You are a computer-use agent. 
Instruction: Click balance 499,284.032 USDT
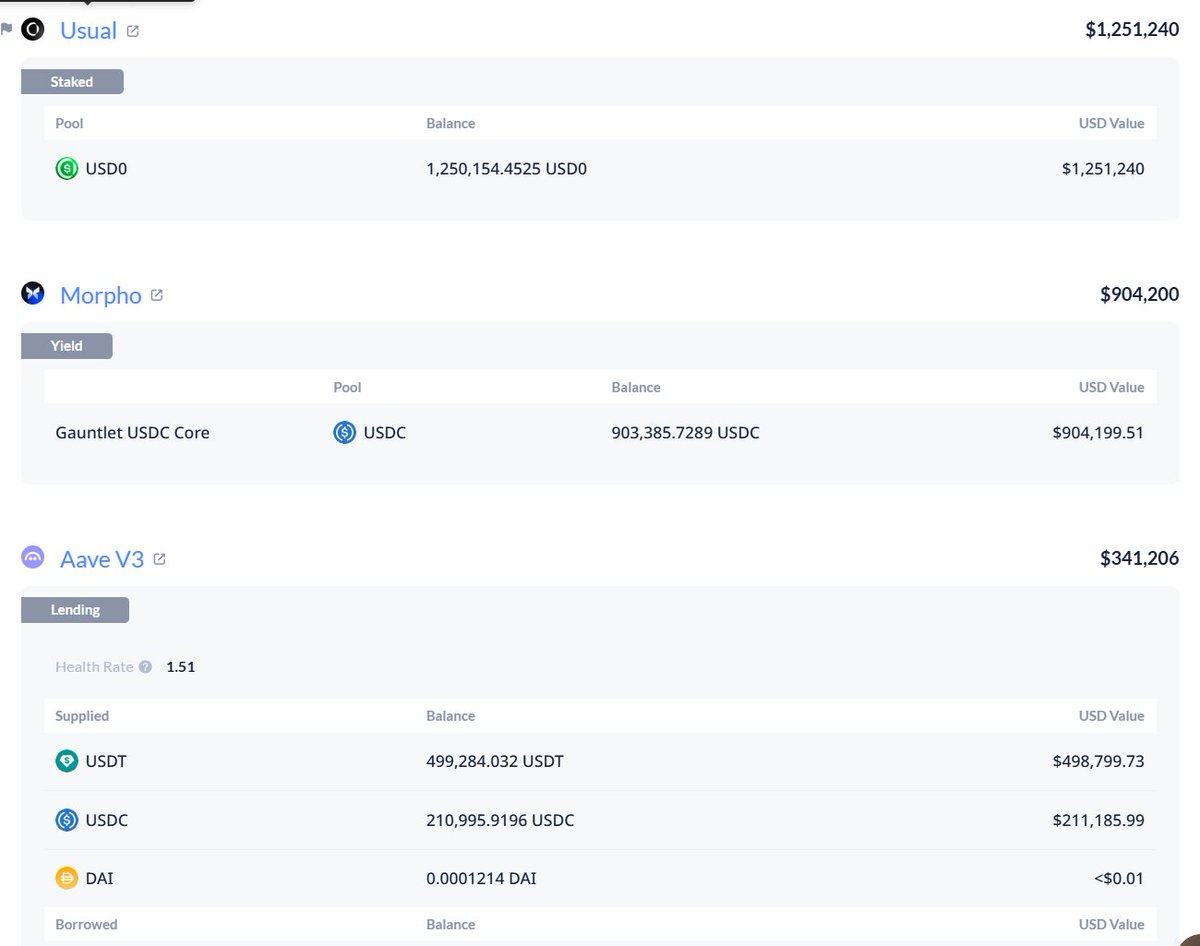click(x=495, y=761)
